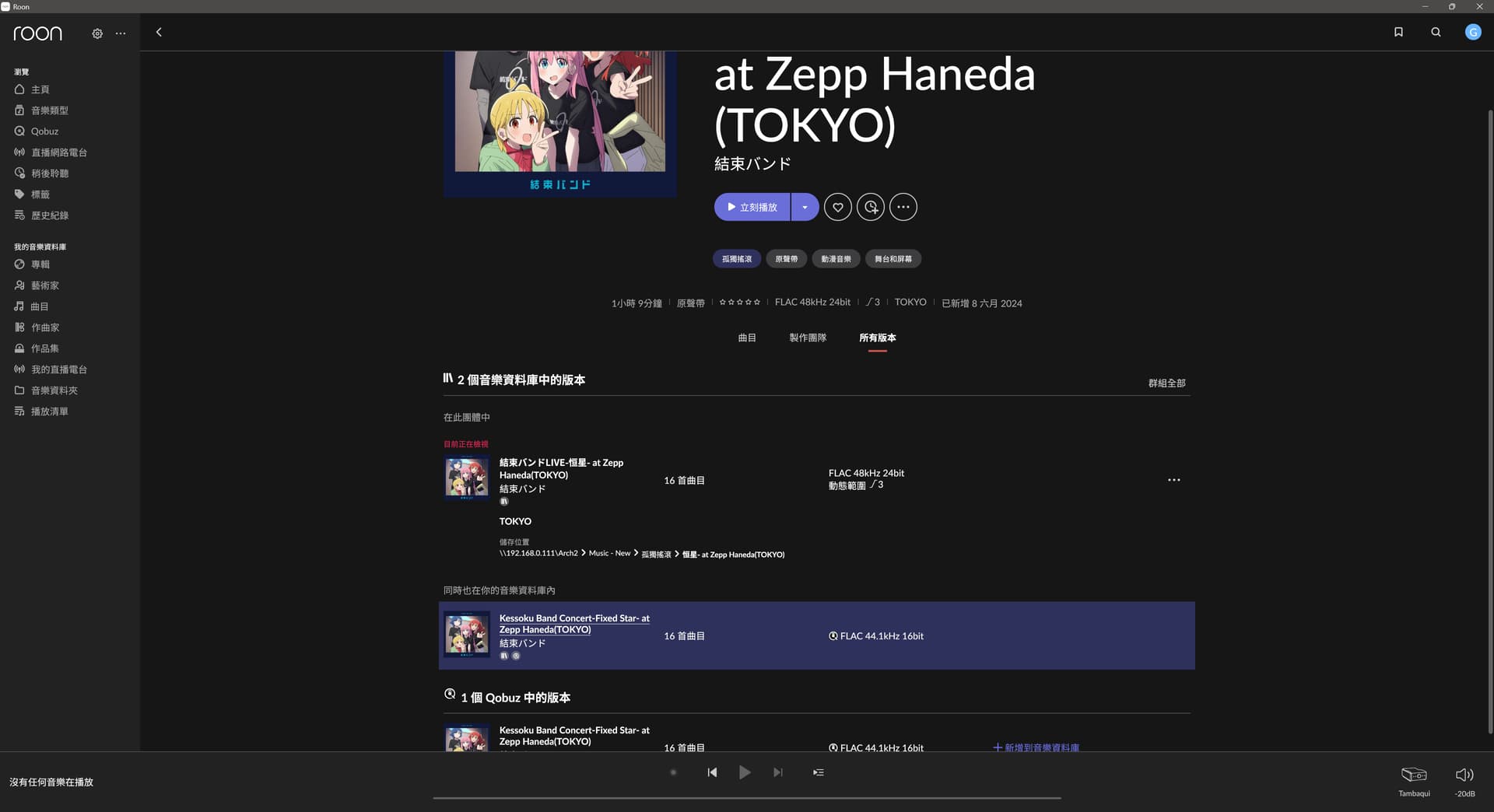Open 我的直播電台 my live radio
The image size is (1494, 812).
[x=51, y=369]
